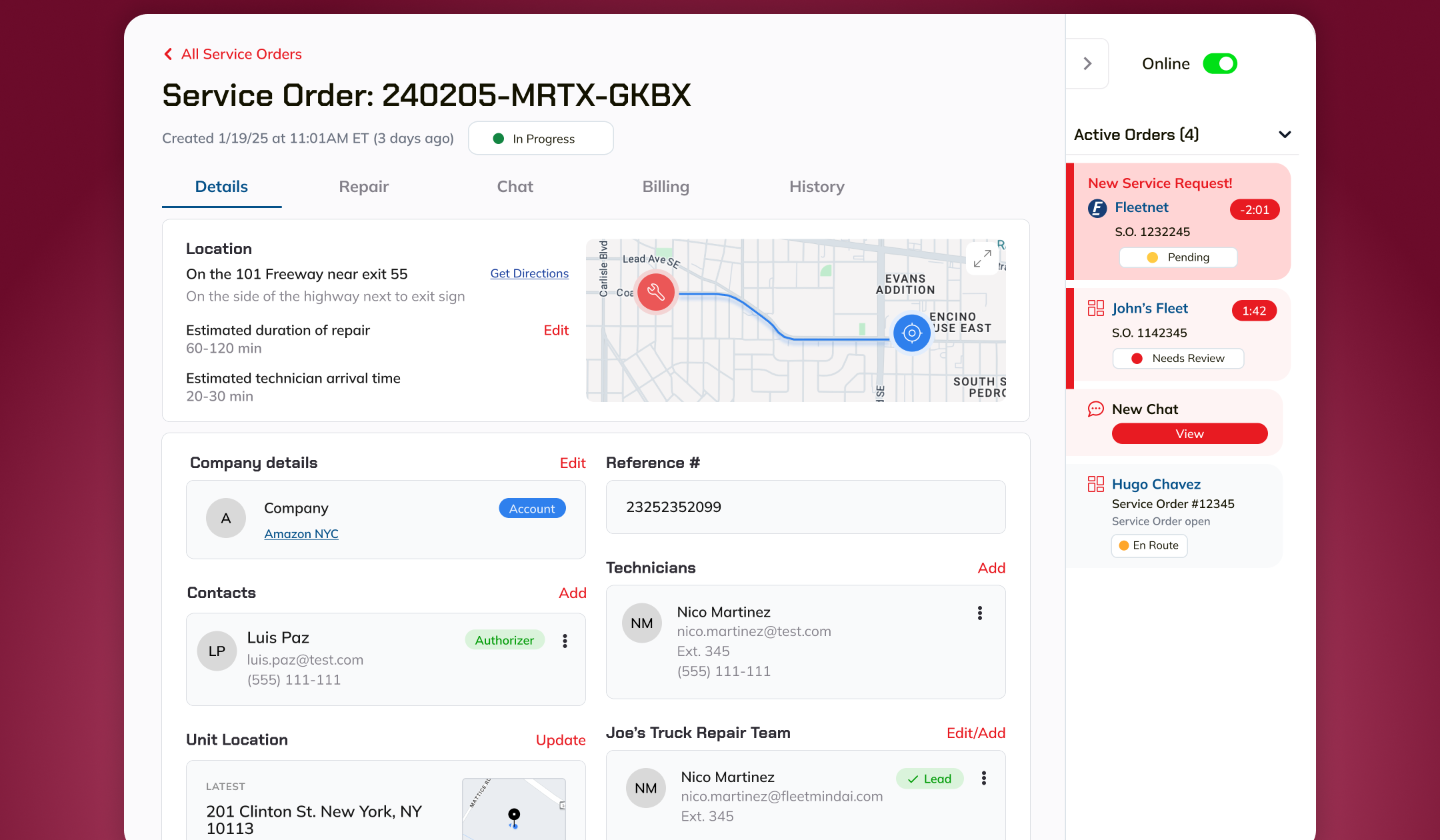This screenshot has height=840, width=1440.
Task: Click Hugo Chavez grid icon
Action: [x=1095, y=484]
